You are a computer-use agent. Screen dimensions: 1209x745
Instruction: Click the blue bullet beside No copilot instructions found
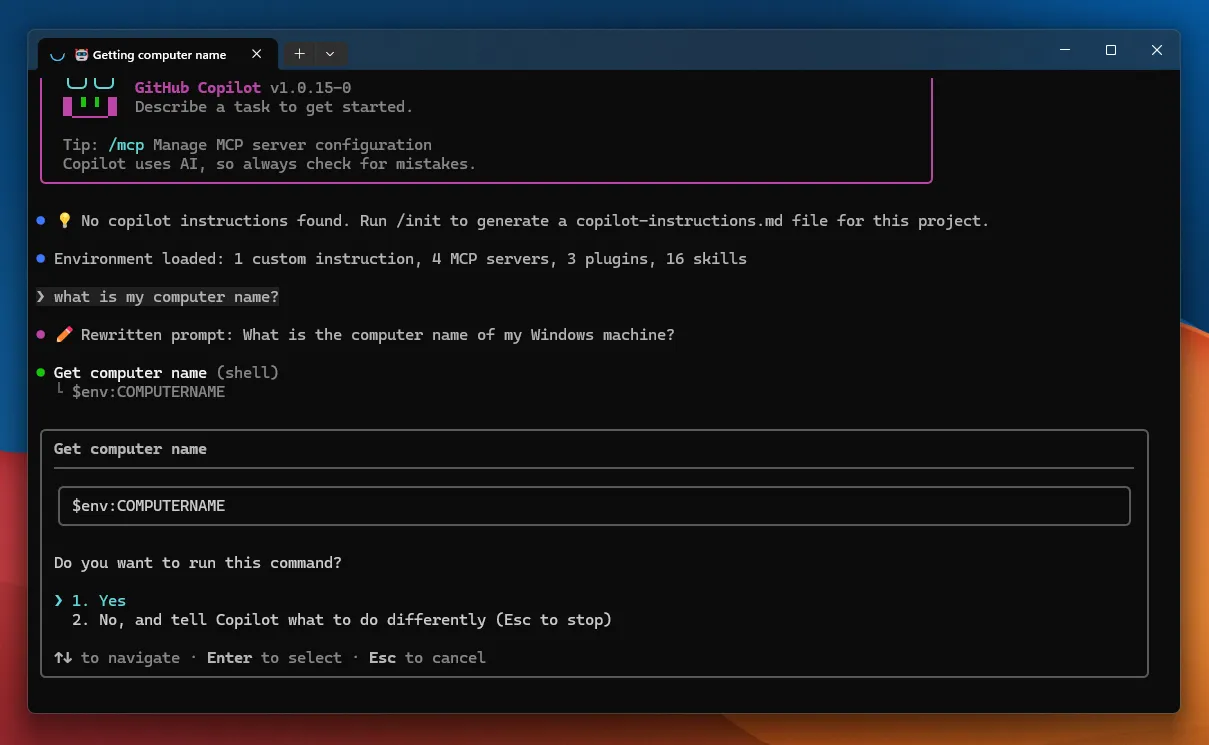[x=39, y=220]
